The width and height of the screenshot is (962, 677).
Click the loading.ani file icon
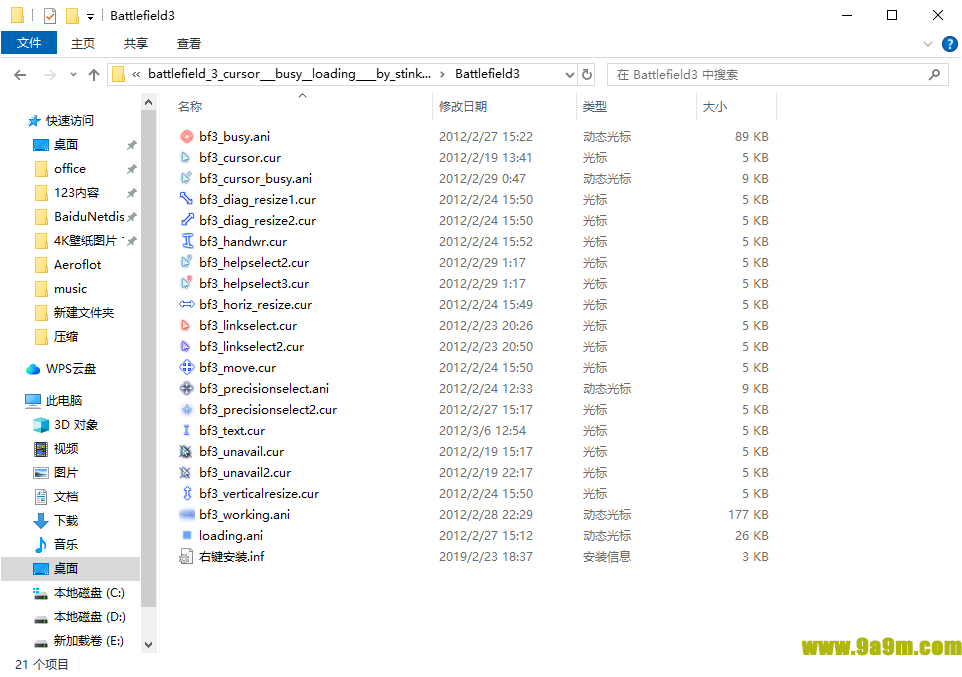187,535
